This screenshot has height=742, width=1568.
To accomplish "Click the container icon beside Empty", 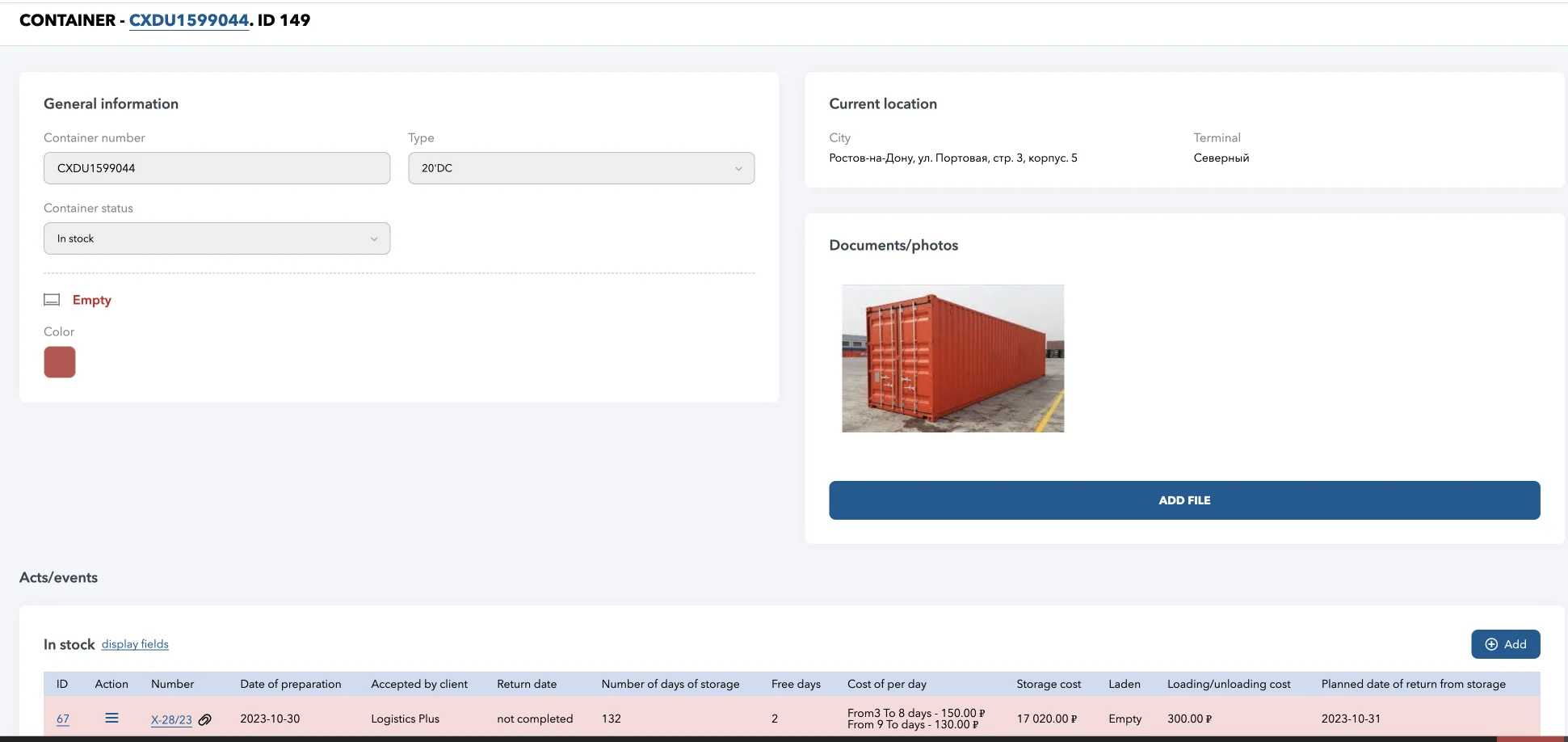I will 52,300.
